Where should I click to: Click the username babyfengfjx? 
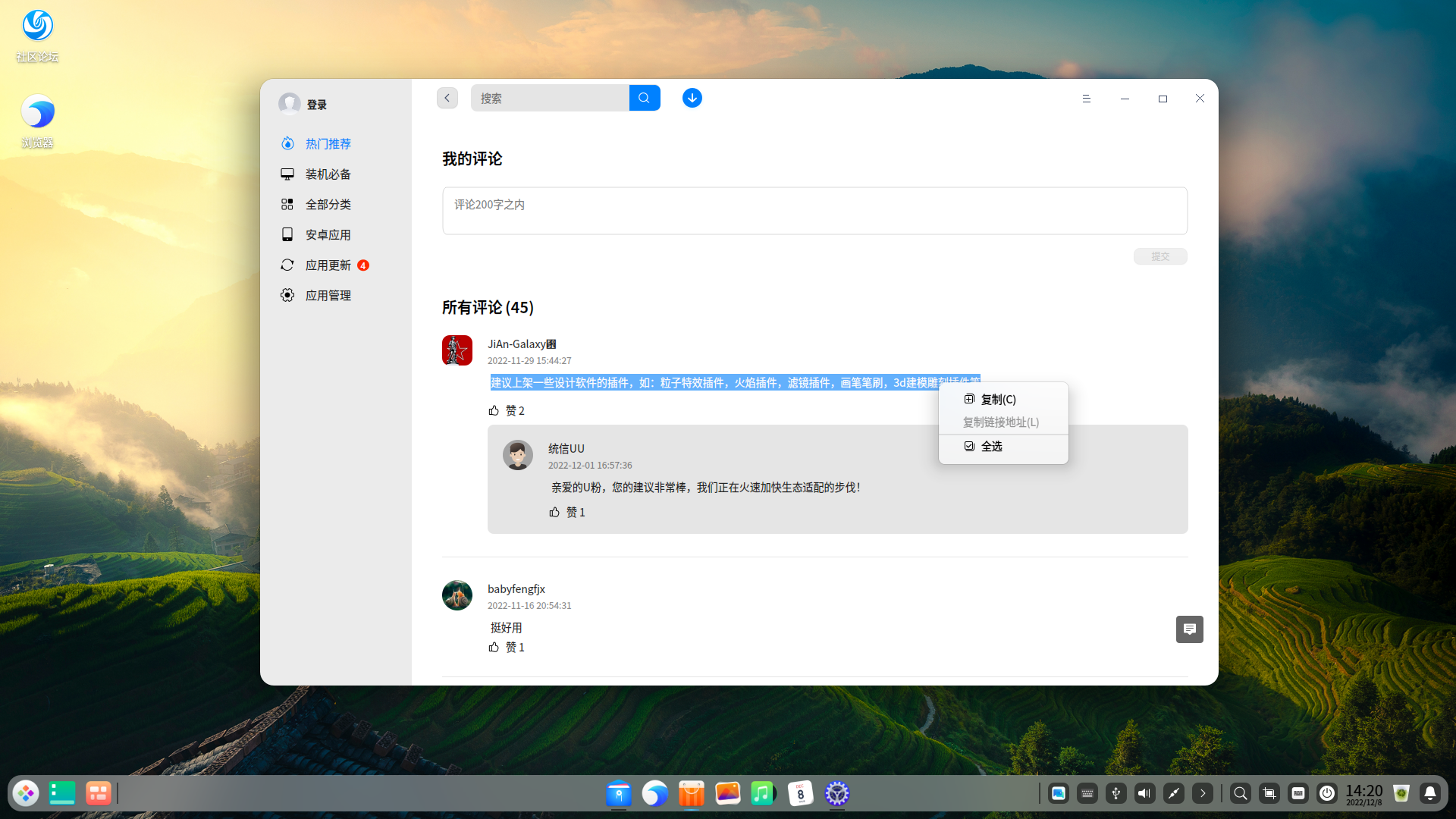click(x=516, y=588)
